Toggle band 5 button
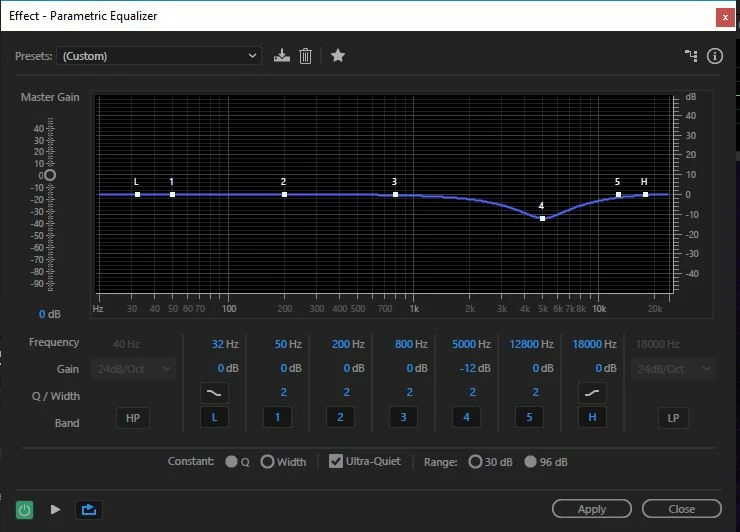Screen dimensions: 740x532 [x=529, y=417]
